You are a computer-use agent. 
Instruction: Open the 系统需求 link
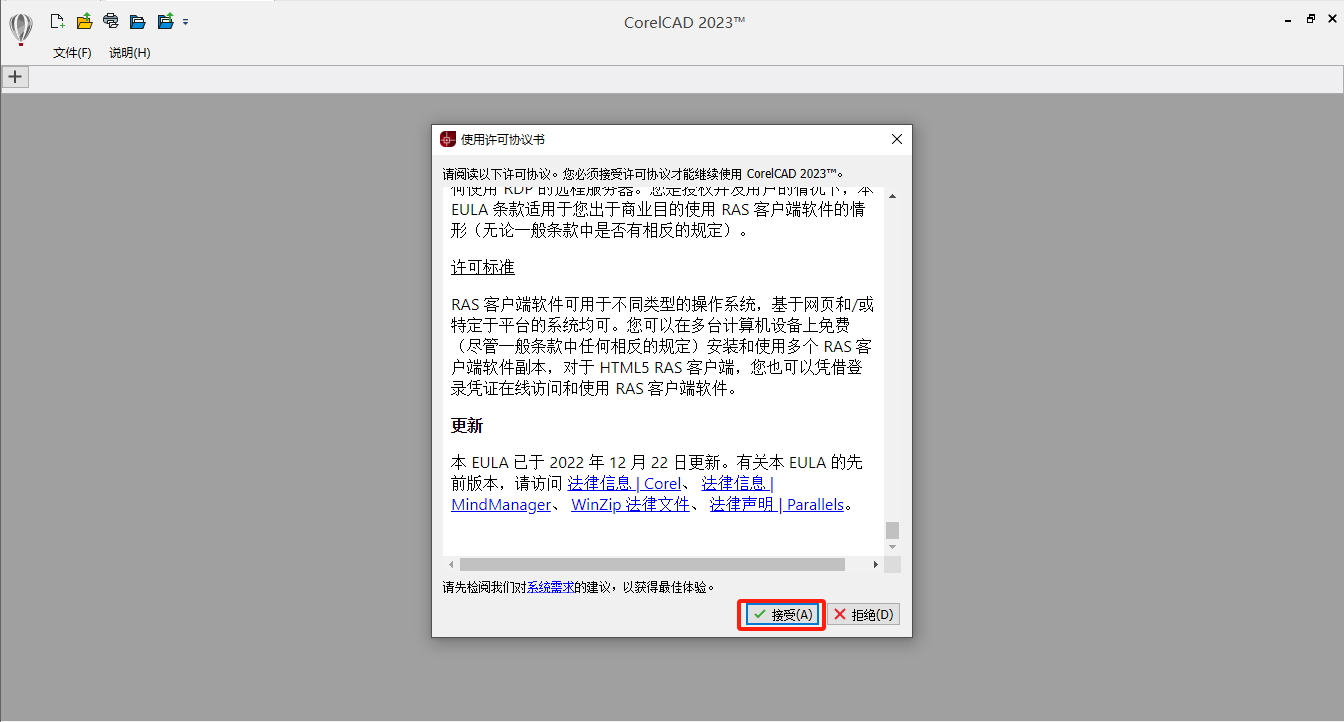(x=550, y=587)
